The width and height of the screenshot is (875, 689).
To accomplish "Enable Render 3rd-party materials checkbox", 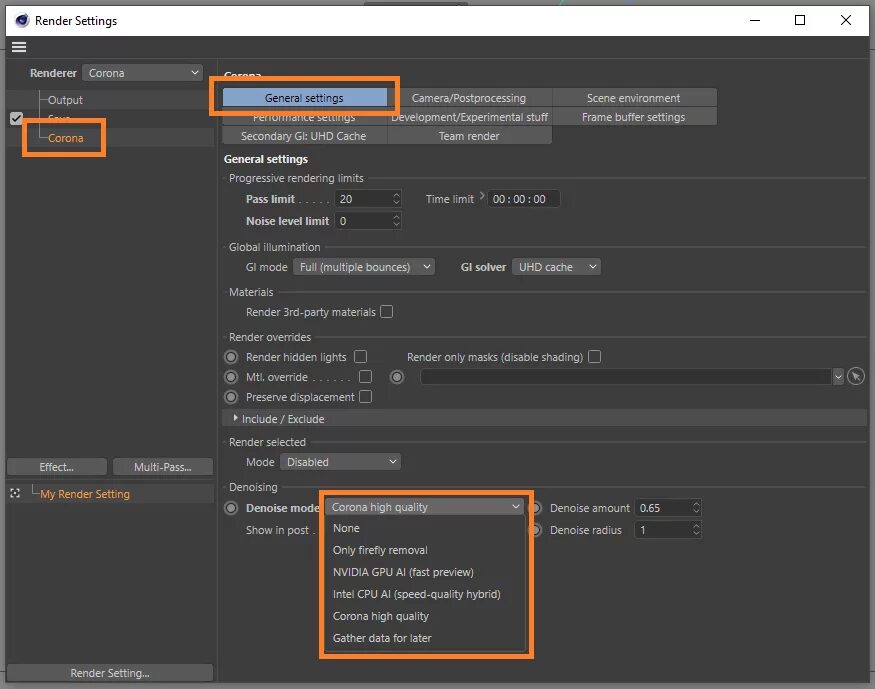I will pyautogui.click(x=386, y=312).
